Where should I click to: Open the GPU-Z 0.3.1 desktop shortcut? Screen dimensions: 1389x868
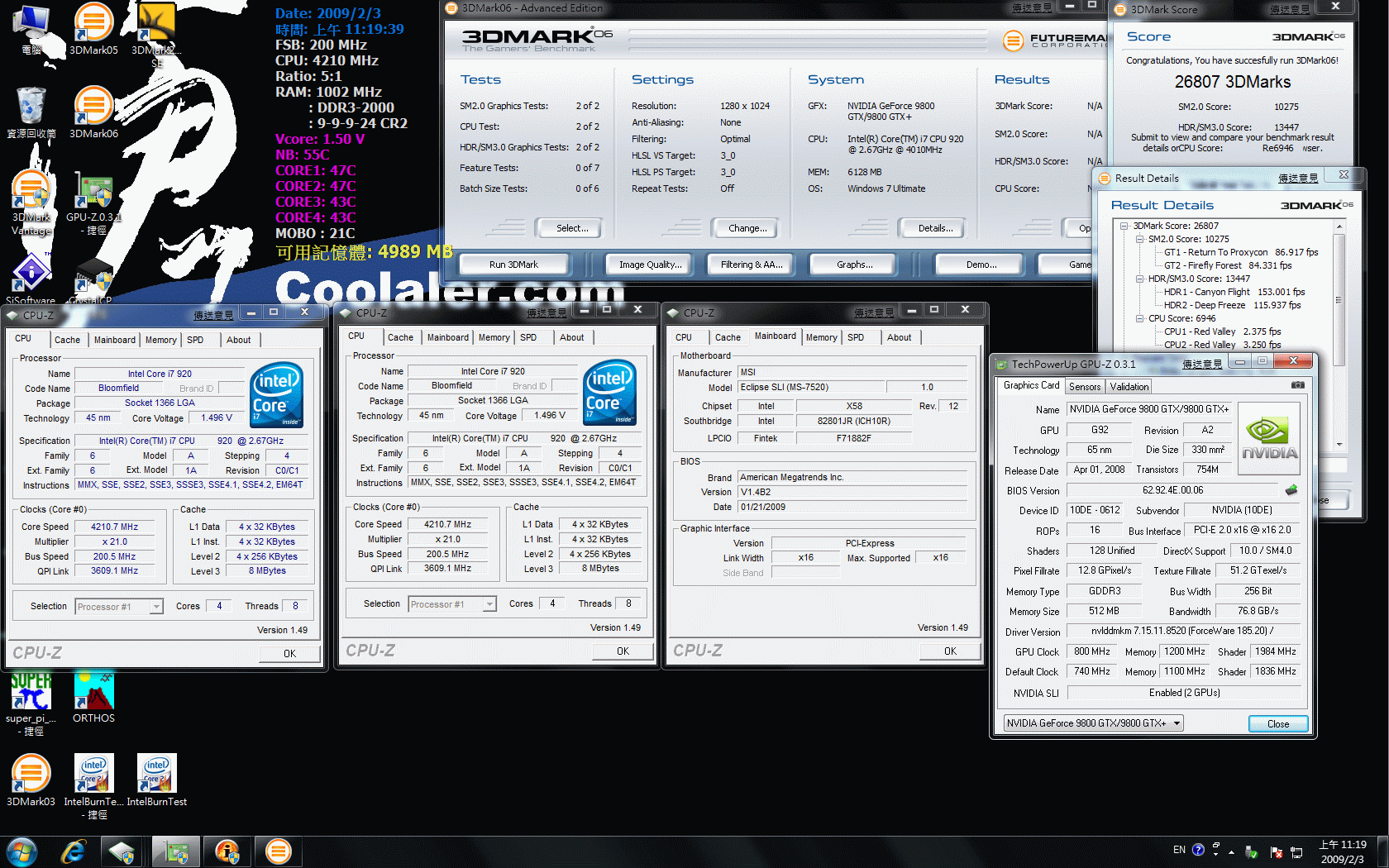coord(93,203)
